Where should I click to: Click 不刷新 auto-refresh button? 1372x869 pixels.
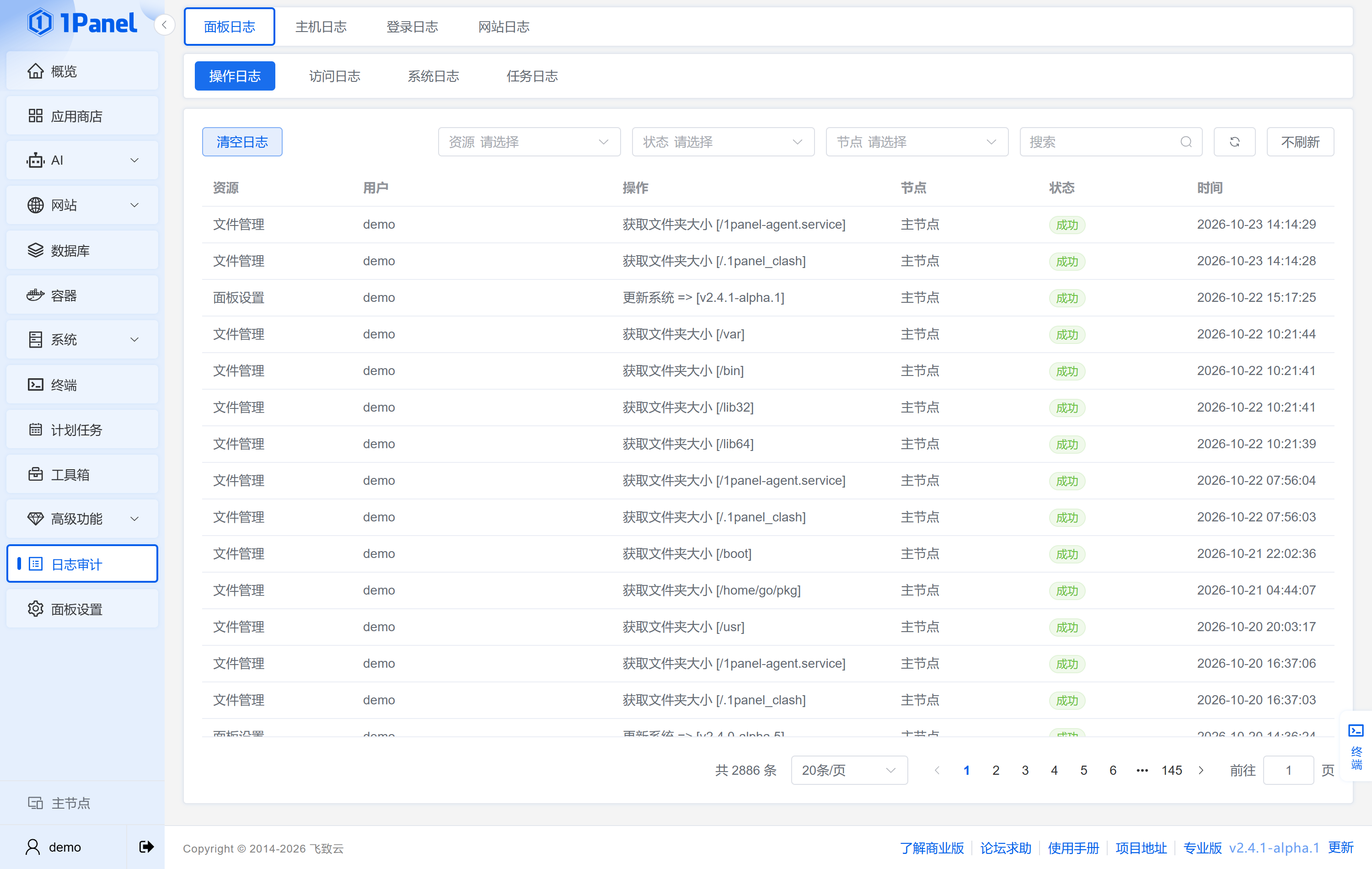(1300, 142)
